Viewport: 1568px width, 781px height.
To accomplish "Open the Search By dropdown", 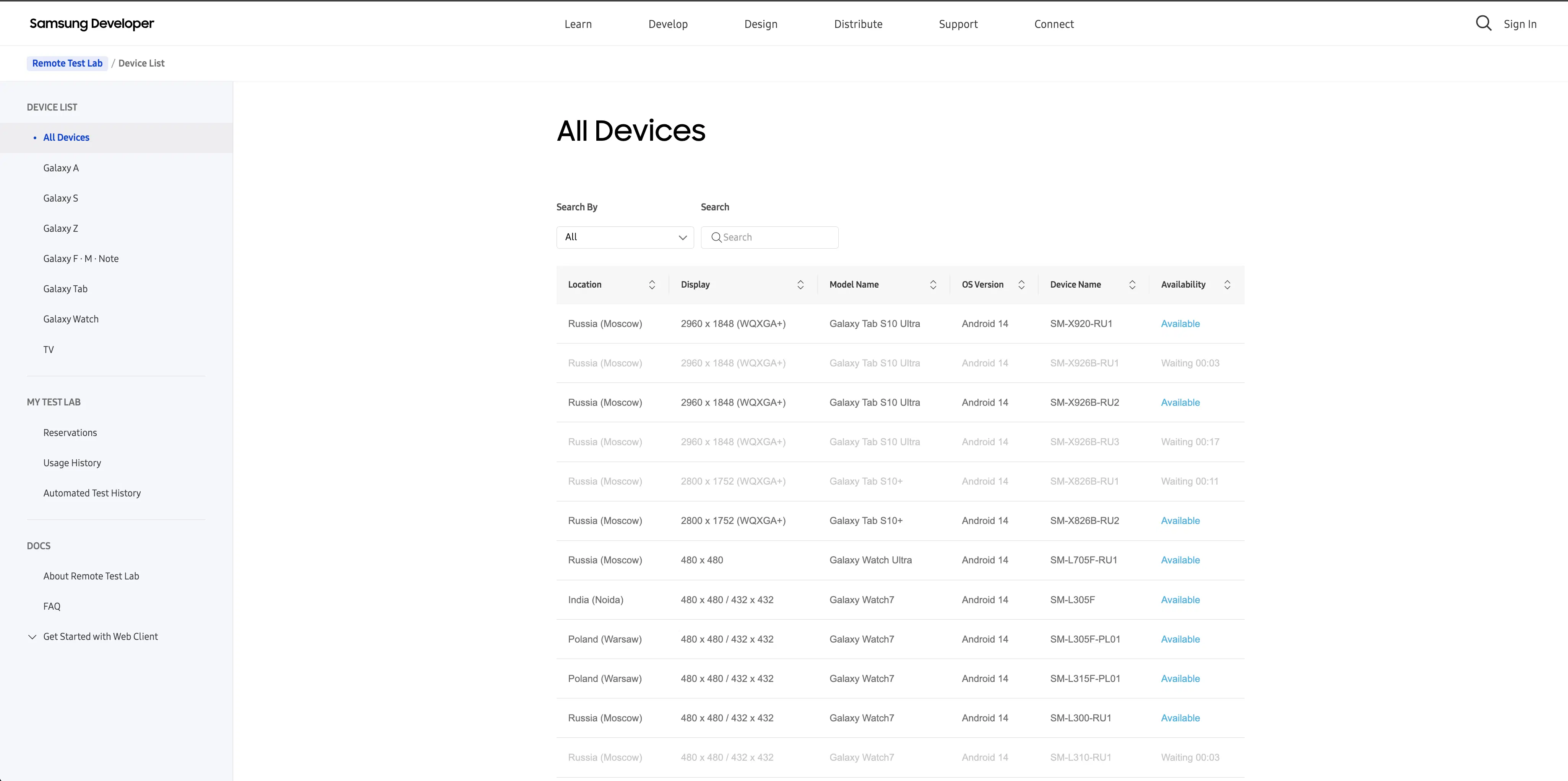I will pyautogui.click(x=625, y=237).
